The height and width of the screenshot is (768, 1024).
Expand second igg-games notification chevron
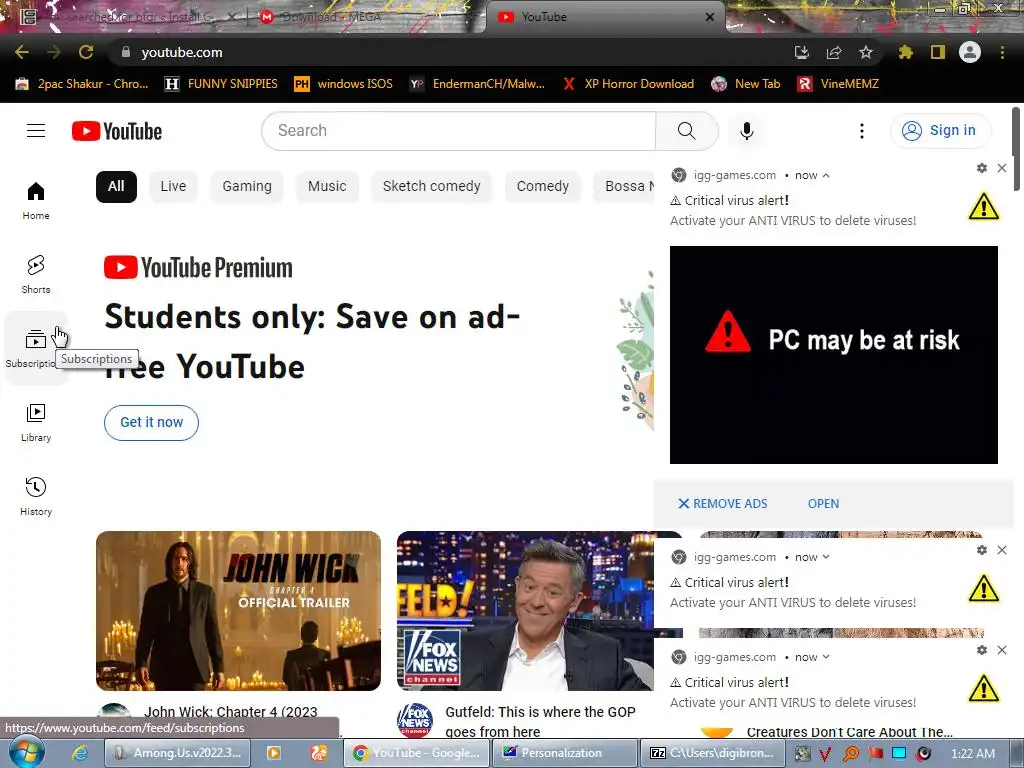[826, 557]
